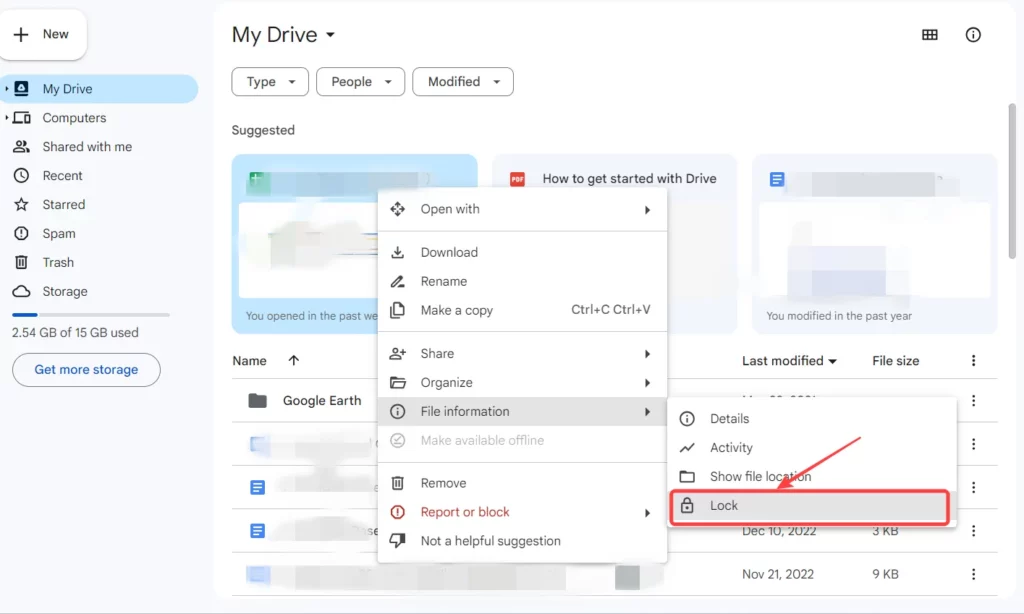Viewport: 1024px width, 614px height.
Task: Expand the My Drive tree arrow in sidebar
Action: coord(7,89)
